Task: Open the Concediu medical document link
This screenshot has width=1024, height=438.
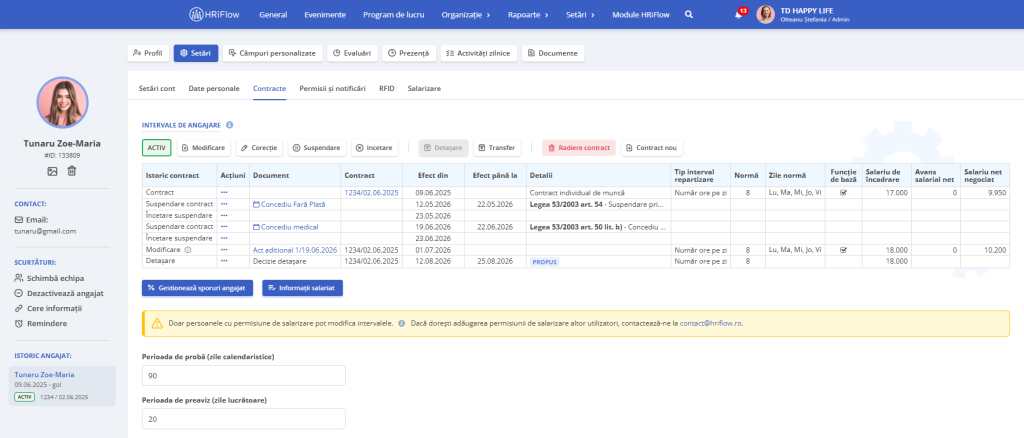Action: [285, 227]
